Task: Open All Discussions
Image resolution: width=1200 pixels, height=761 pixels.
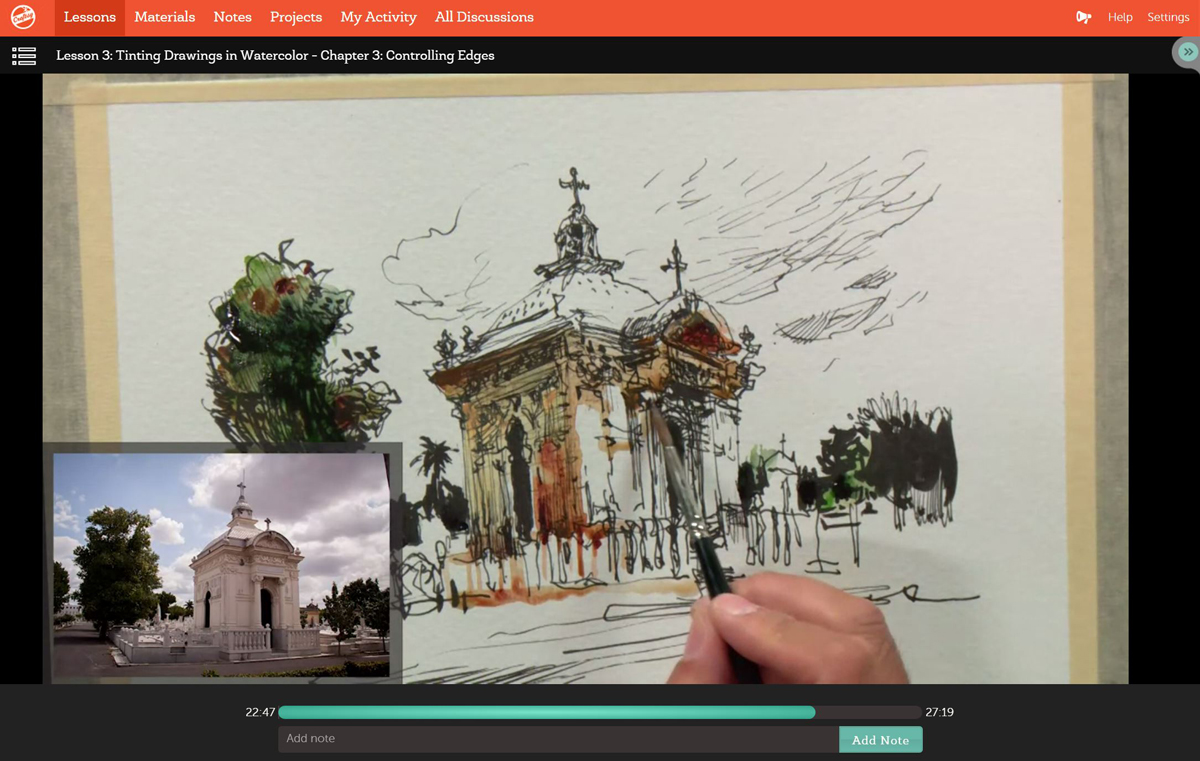Action: 484,16
